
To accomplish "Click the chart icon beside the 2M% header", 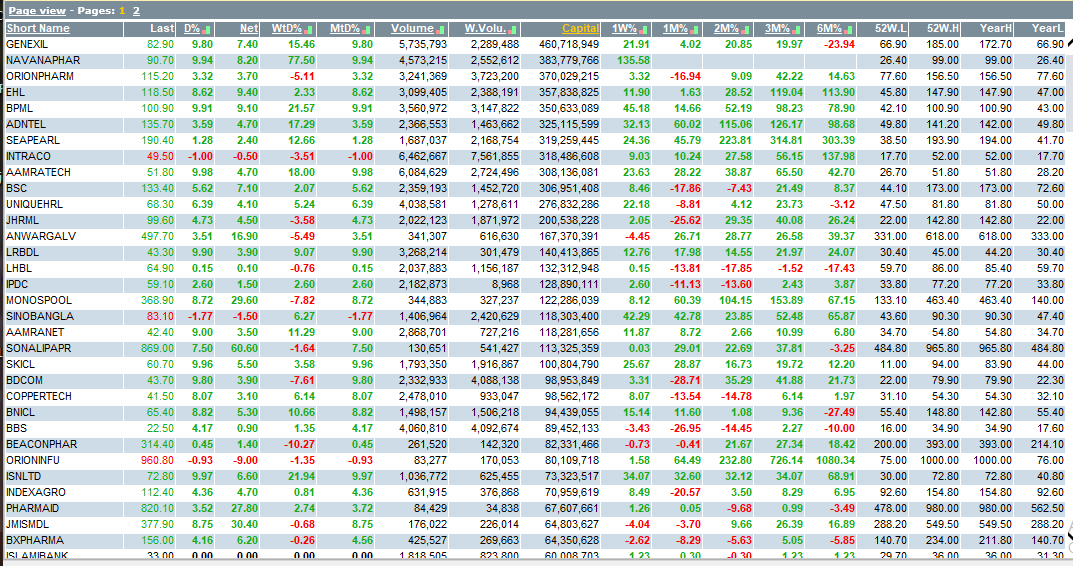I will point(745,29).
